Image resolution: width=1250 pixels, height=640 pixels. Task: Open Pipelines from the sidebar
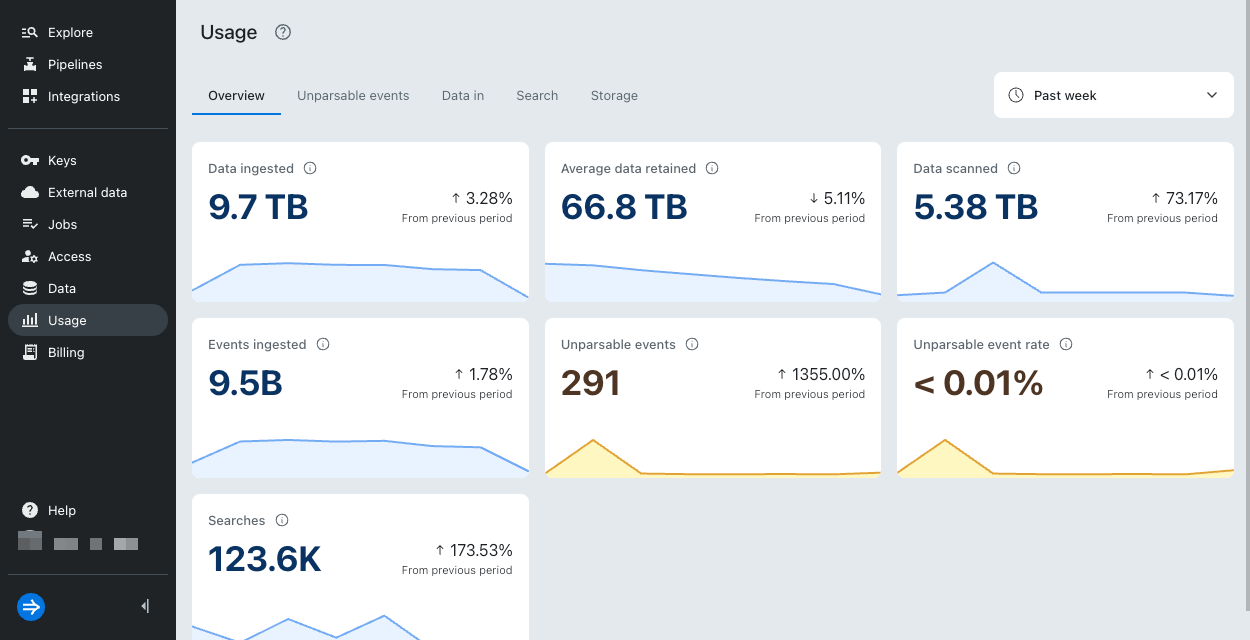87,64
